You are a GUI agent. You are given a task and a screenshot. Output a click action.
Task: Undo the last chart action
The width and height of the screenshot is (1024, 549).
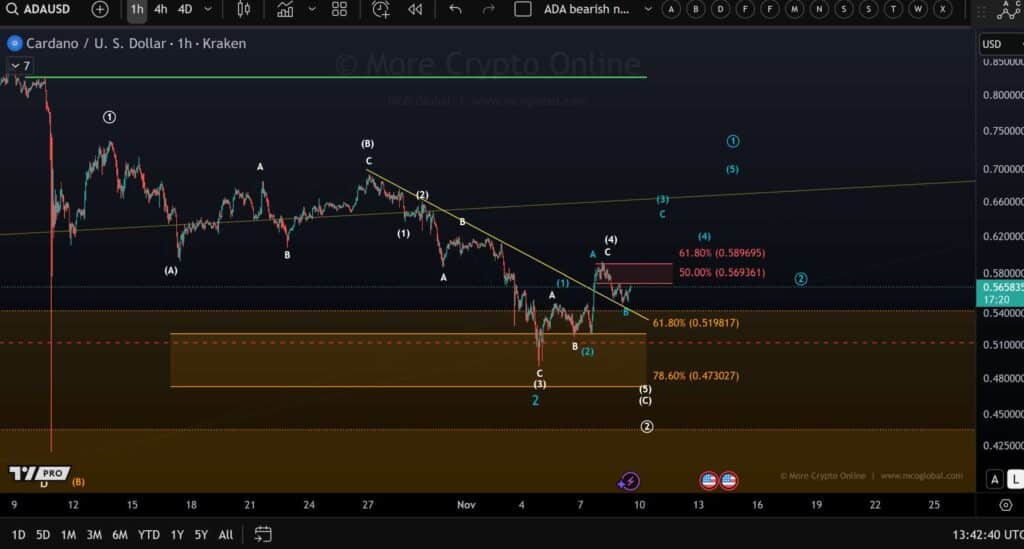click(x=456, y=9)
